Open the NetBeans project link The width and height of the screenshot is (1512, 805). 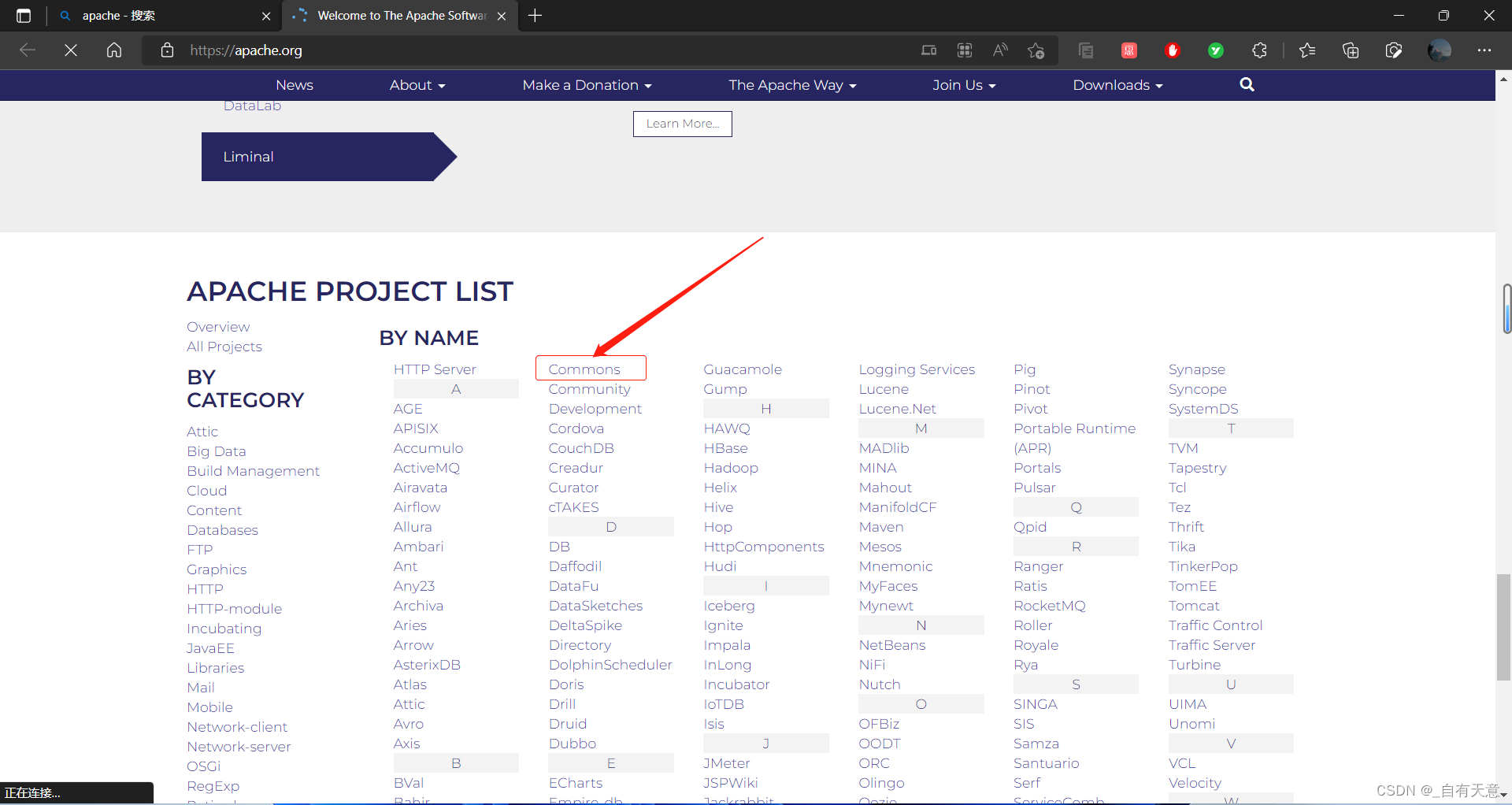(x=892, y=645)
